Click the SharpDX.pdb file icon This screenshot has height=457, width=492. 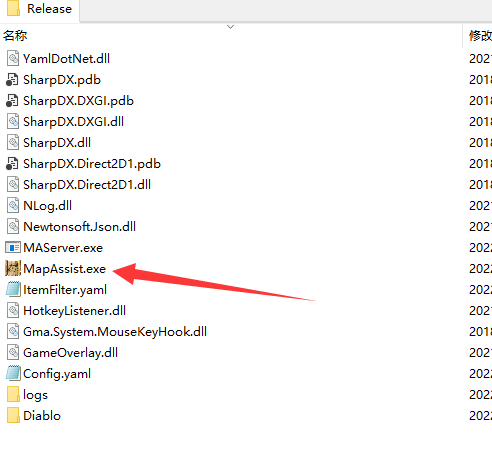(12, 80)
